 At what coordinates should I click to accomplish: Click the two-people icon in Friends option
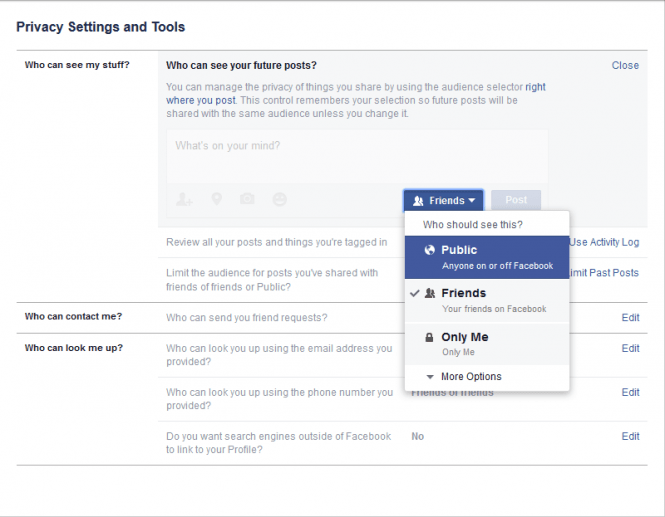point(429,294)
